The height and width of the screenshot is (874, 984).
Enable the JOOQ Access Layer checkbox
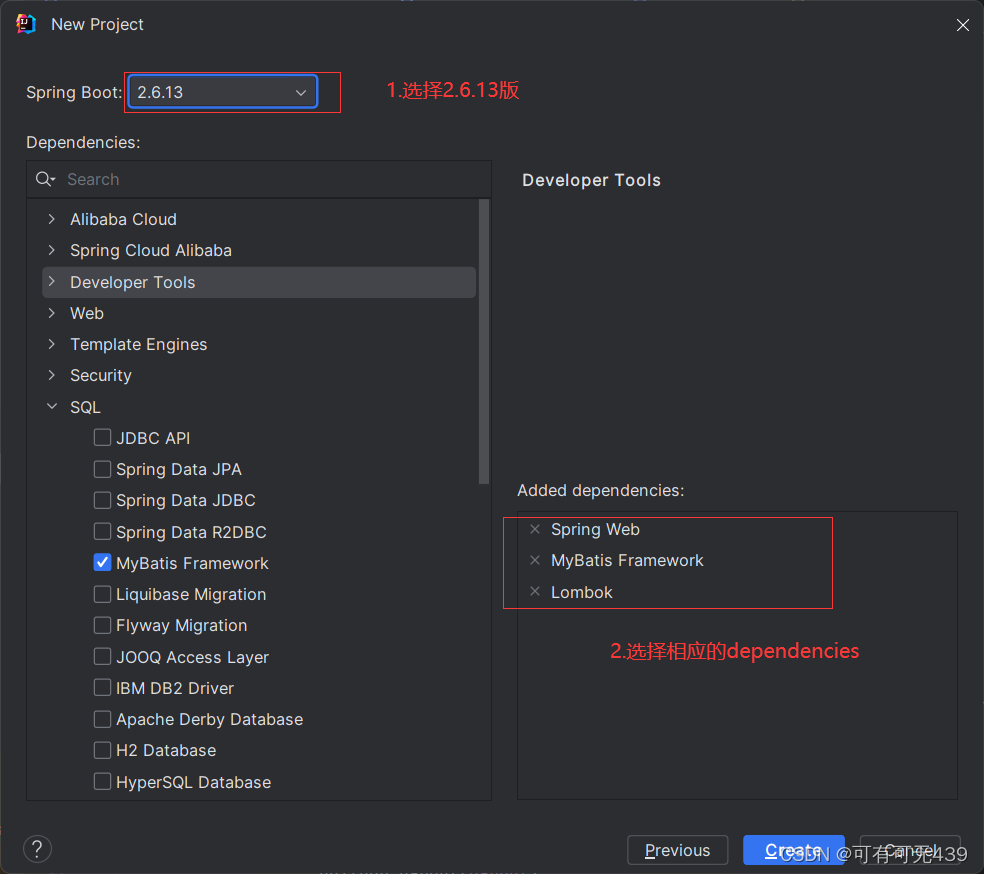click(x=102, y=656)
